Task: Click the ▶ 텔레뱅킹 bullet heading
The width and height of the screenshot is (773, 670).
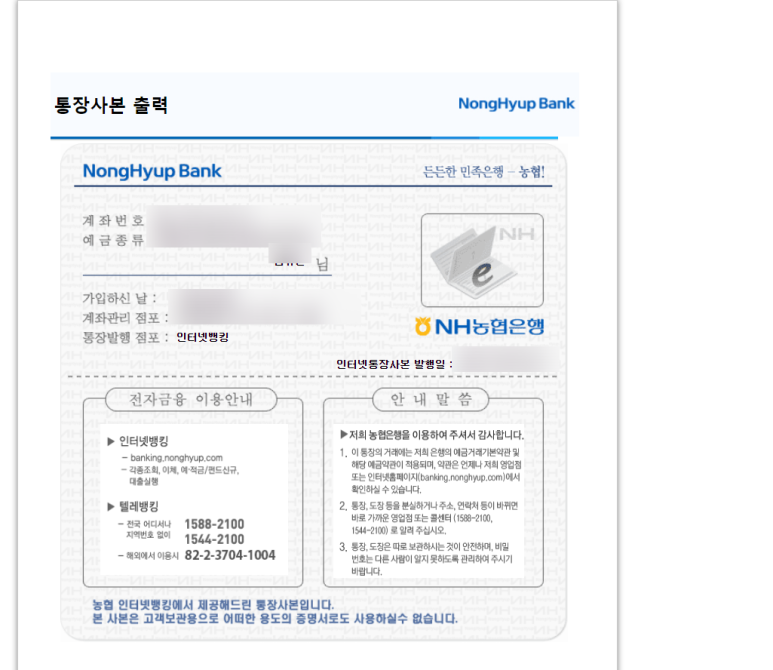Action: click(133, 506)
